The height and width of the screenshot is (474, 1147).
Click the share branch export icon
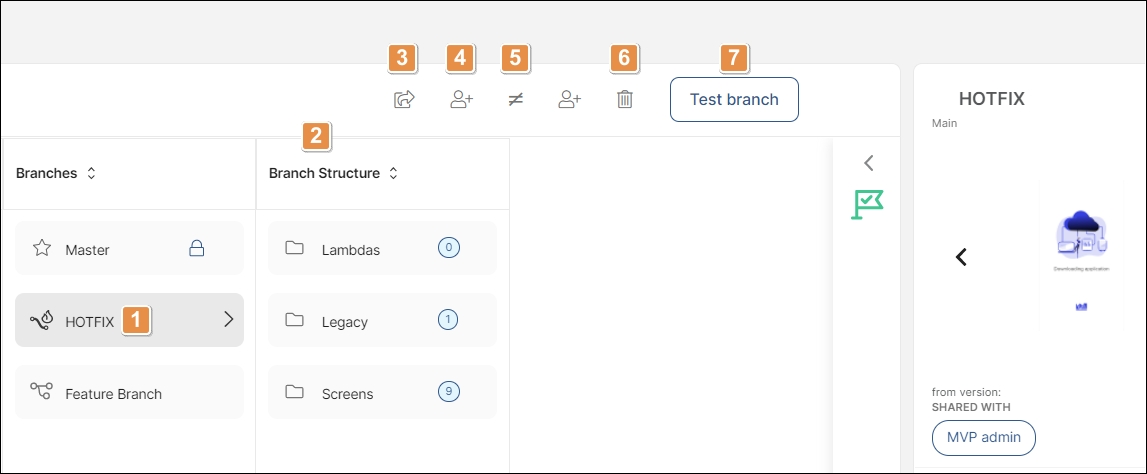(404, 99)
